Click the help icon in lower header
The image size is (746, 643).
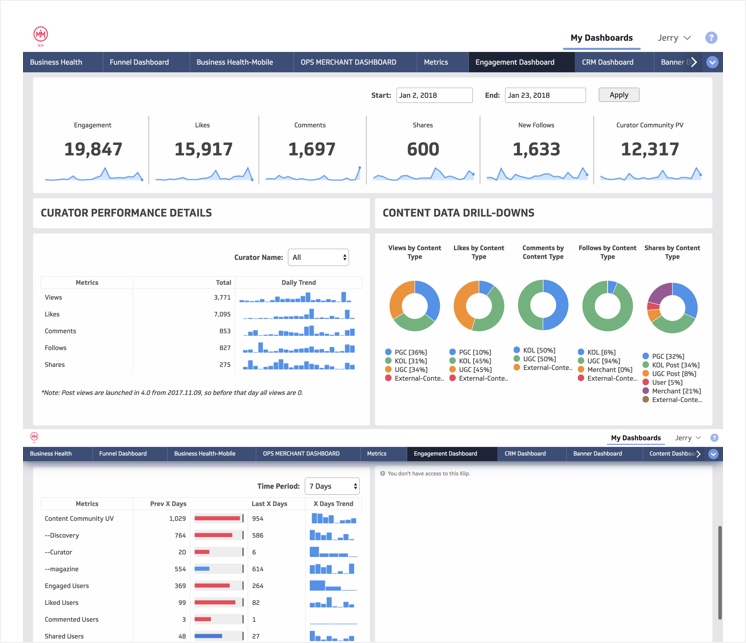[x=714, y=438]
